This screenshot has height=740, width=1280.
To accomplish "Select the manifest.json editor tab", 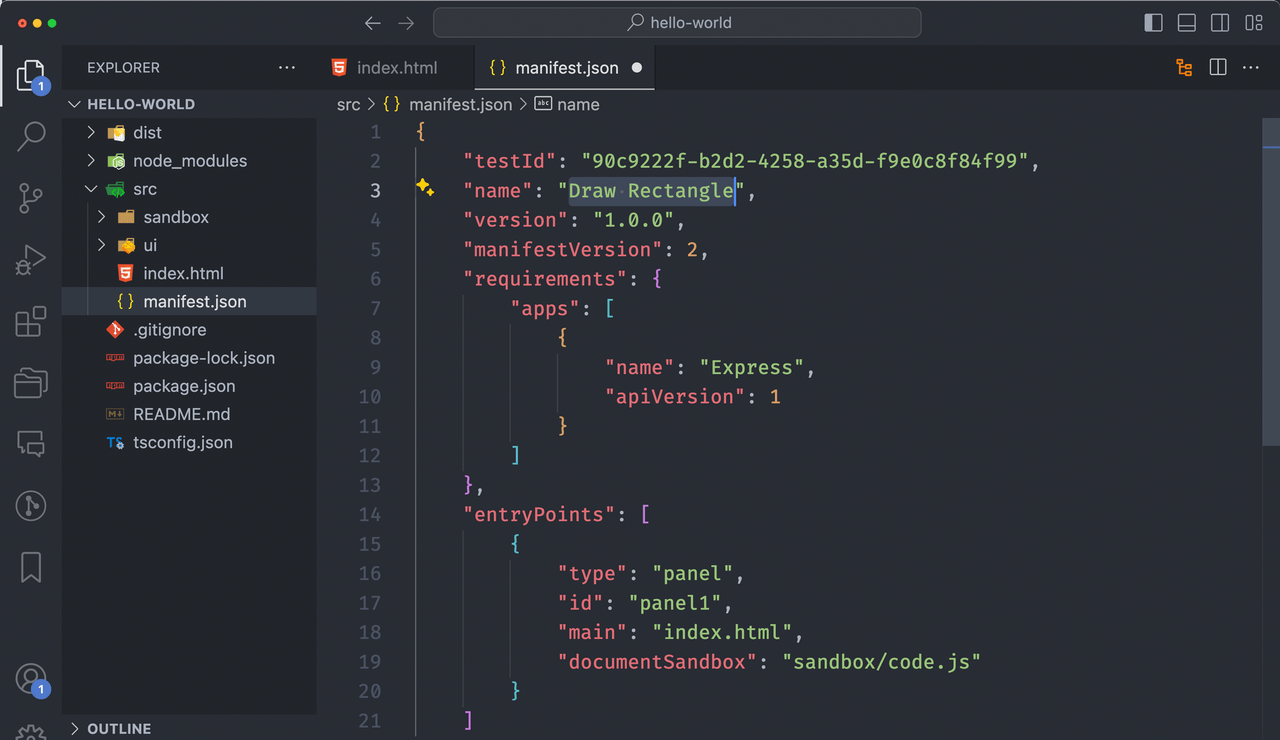I will point(566,68).
